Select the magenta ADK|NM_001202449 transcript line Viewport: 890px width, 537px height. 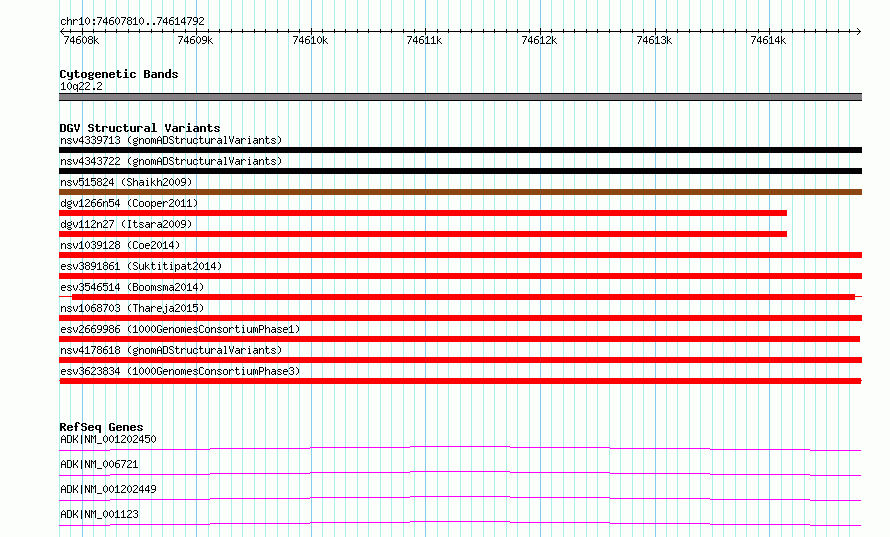pyautogui.click(x=460, y=498)
